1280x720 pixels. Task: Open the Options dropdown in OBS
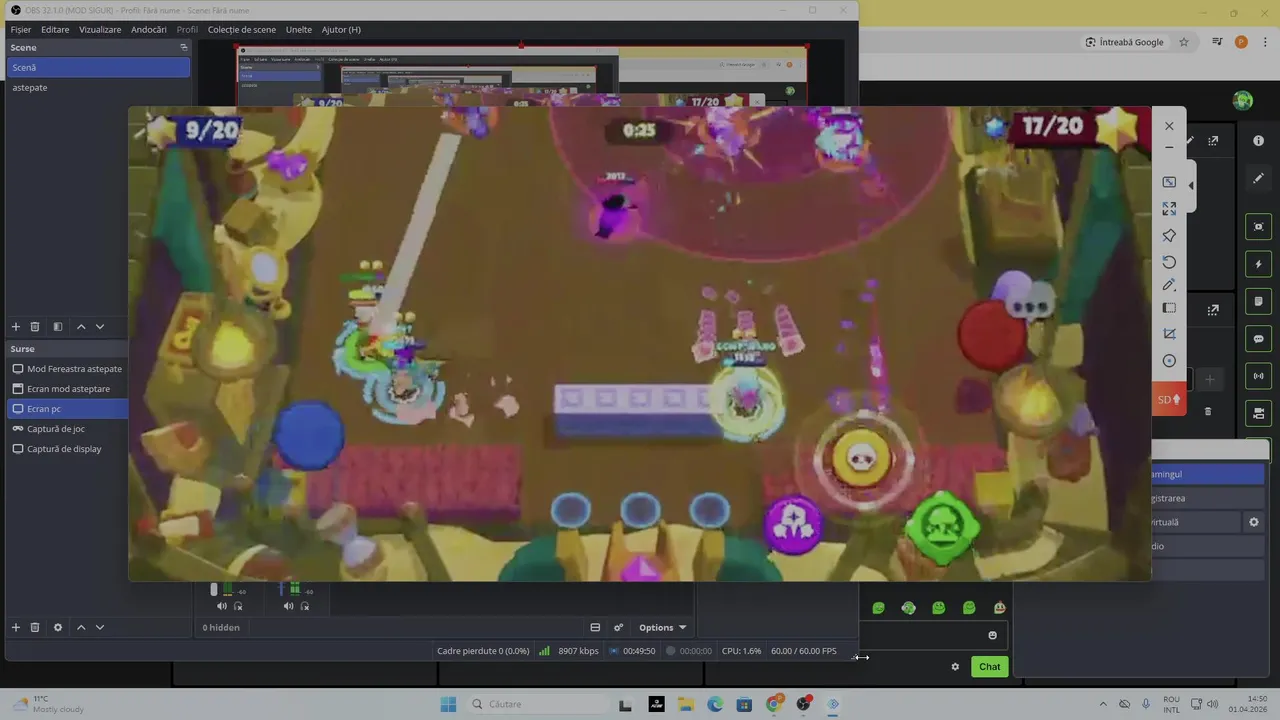(x=662, y=627)
